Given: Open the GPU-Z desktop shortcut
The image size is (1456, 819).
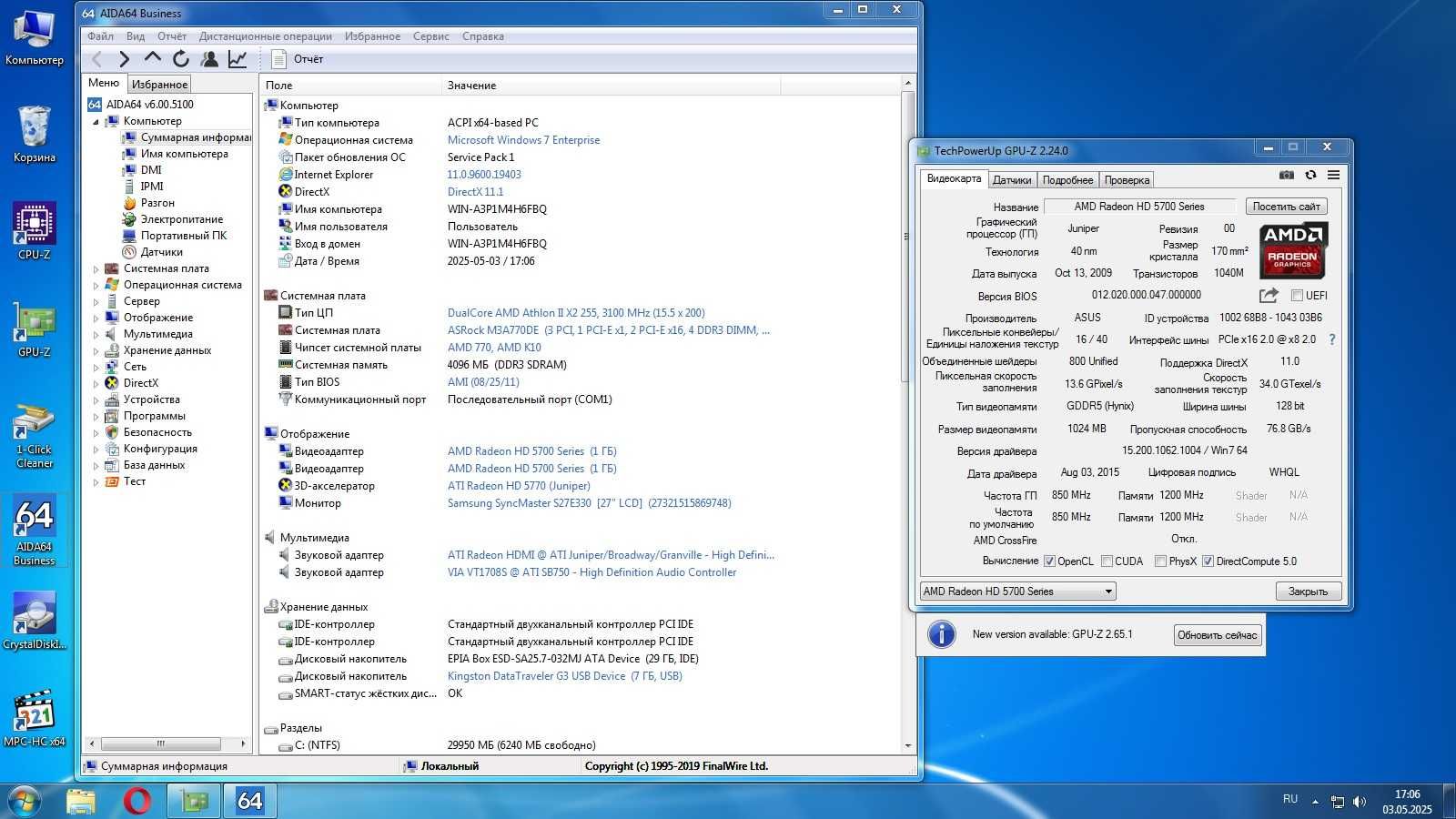Looking at the screenshot, I should [35, 329].
